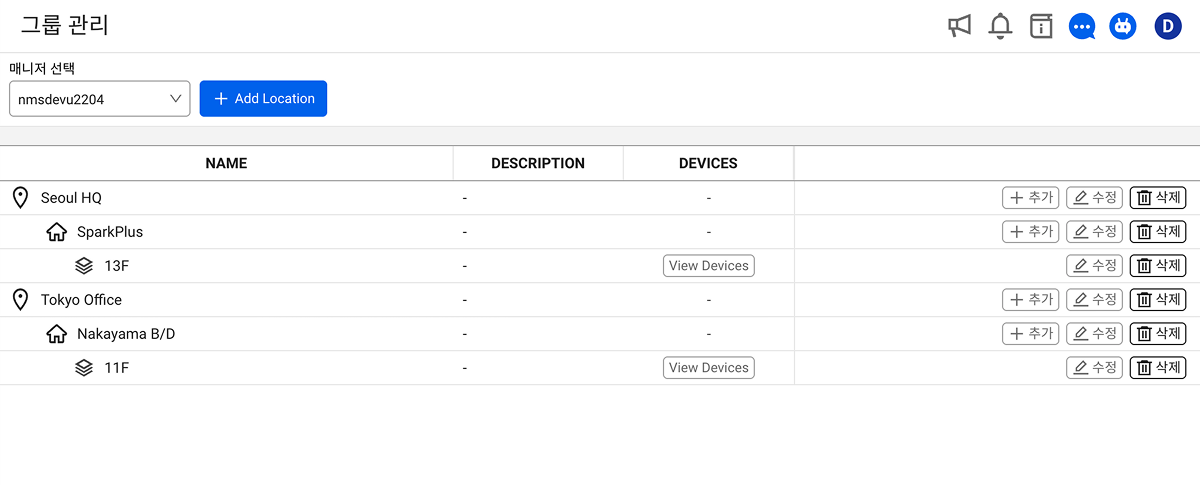View devices for floor 11F
Screen dimensions: 1200x485
point(708,368)
